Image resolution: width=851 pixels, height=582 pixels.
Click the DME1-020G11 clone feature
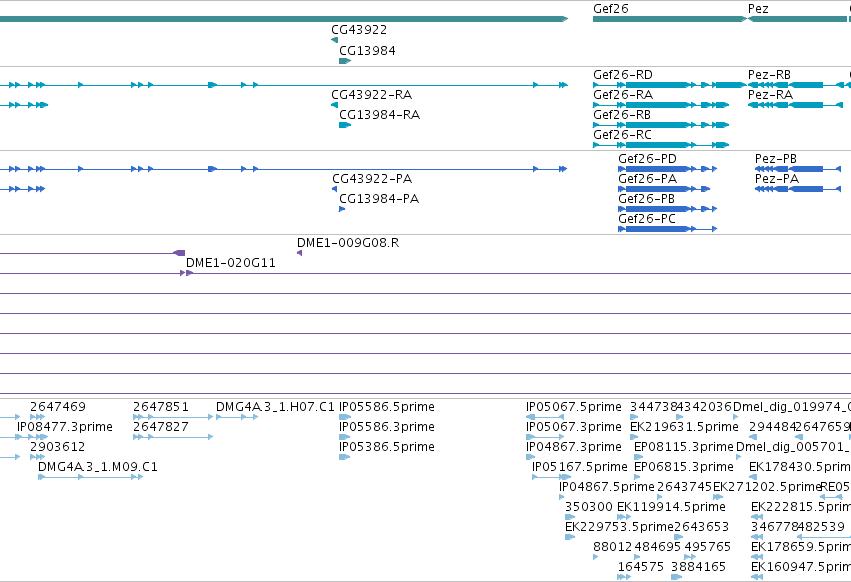(516, 273)
